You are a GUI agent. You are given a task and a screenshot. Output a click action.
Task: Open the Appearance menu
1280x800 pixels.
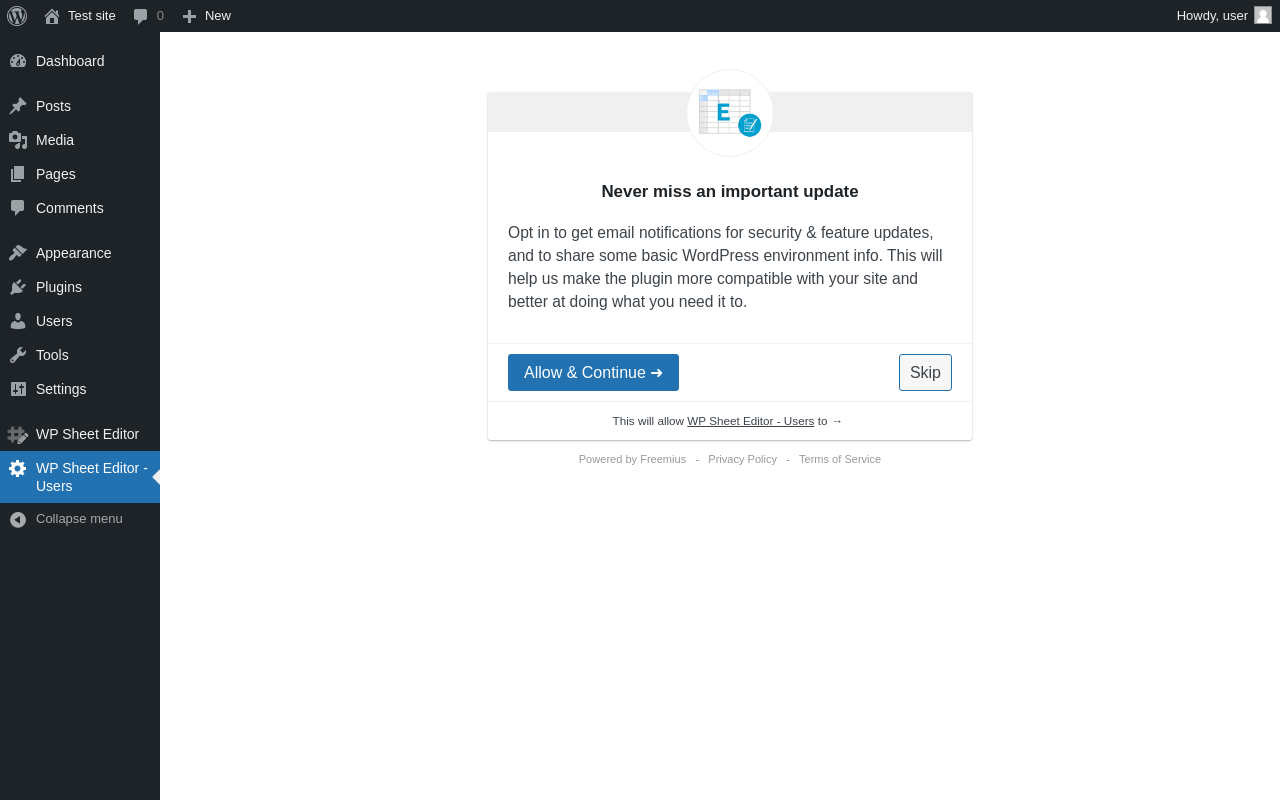(80, 253)
